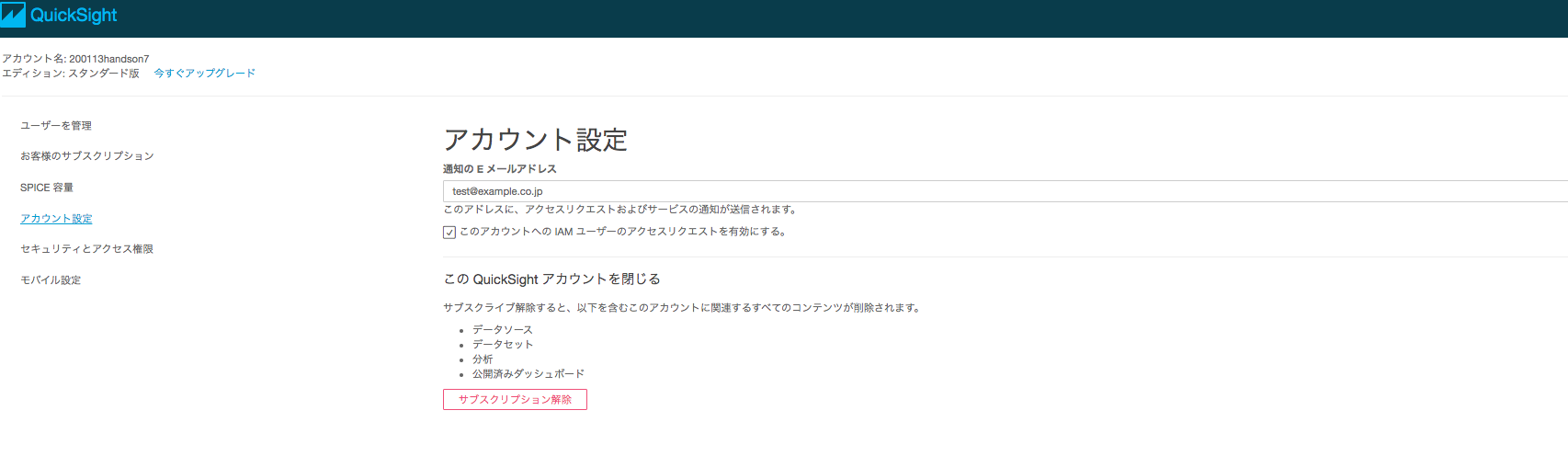Click the 分析 bullet item
The width and height of the screenshot is (1568, 456).
(x=483, y=359)
